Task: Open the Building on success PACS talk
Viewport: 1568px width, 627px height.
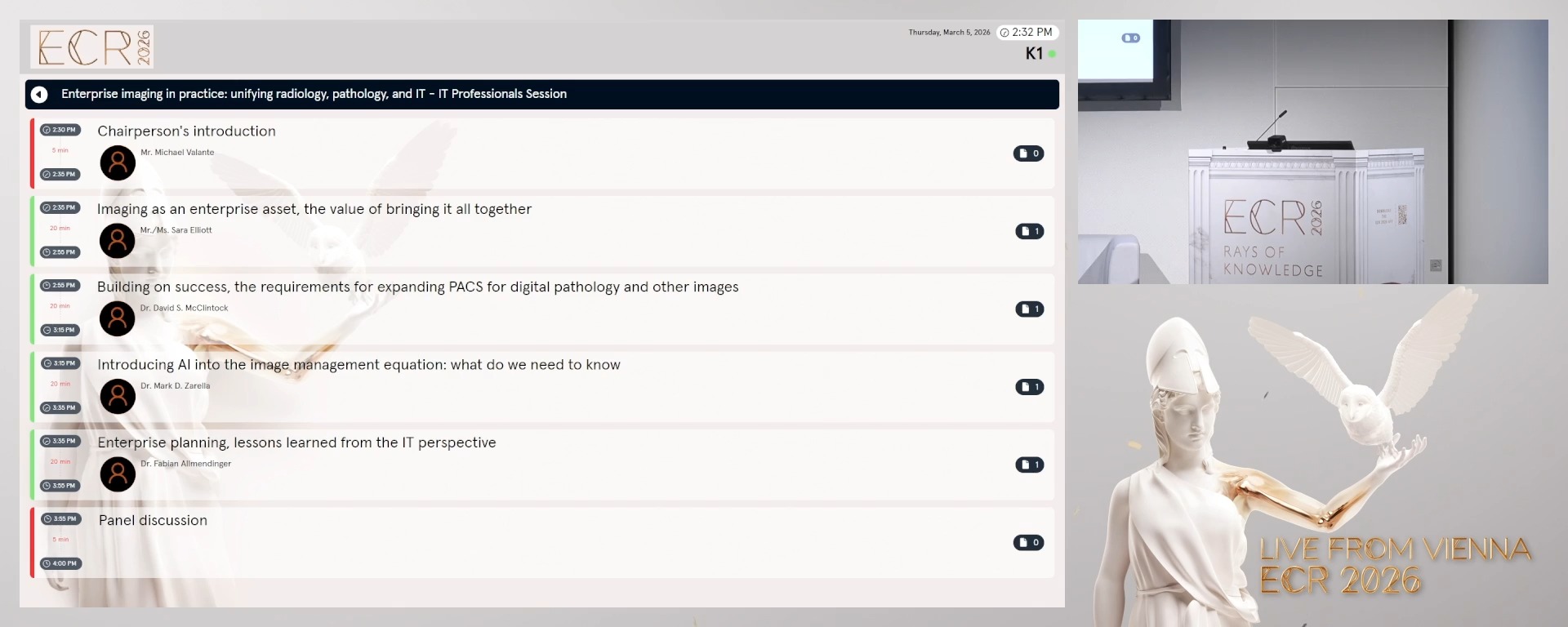Action: tap(417, 287)
